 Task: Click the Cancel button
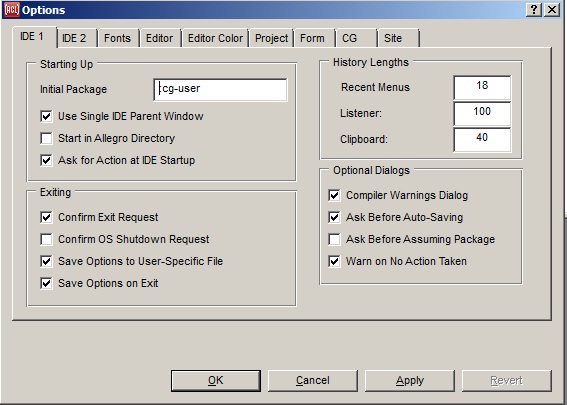tap(313, 380)
